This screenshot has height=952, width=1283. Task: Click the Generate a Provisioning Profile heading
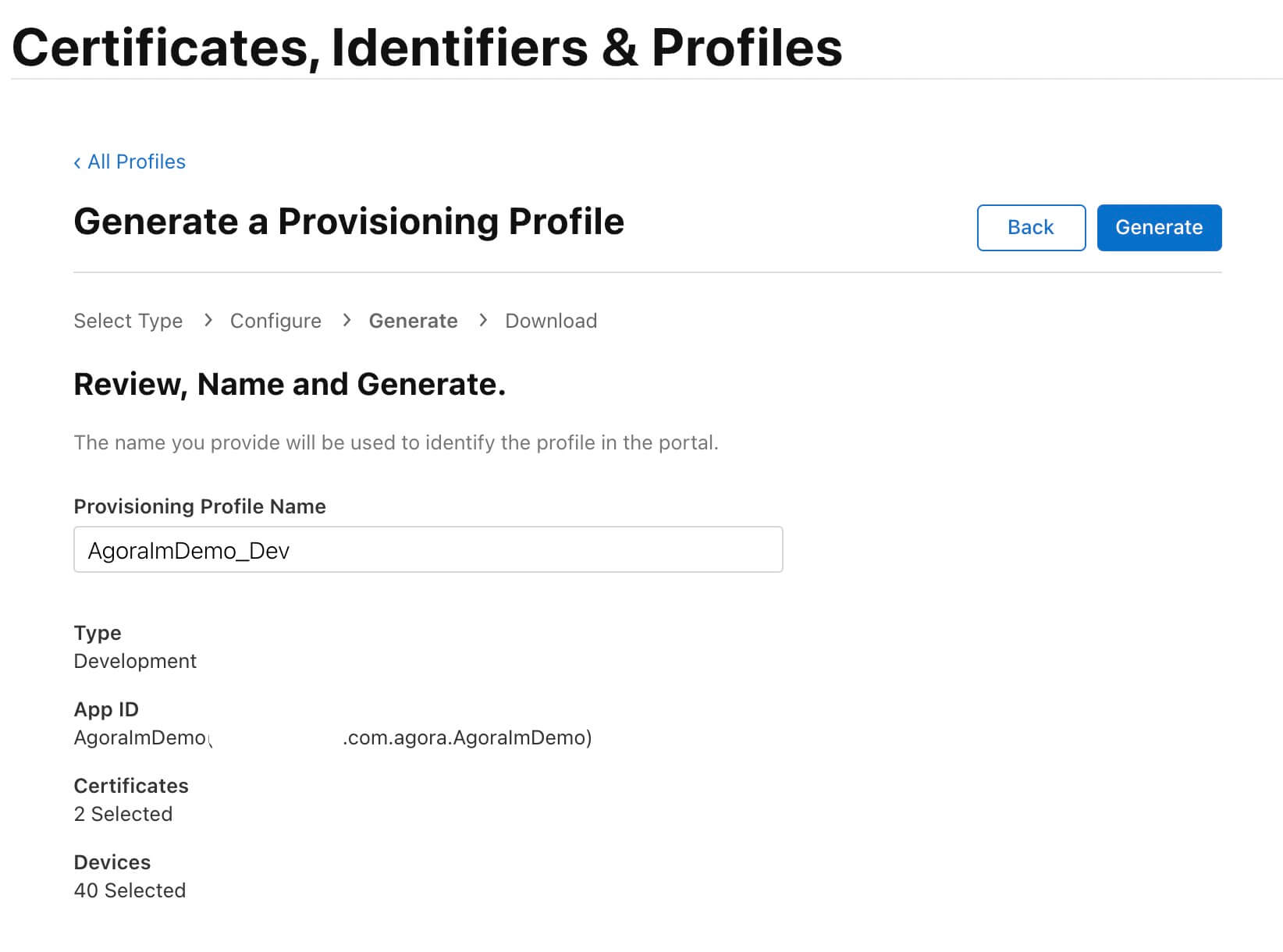[x=349, y=222]
